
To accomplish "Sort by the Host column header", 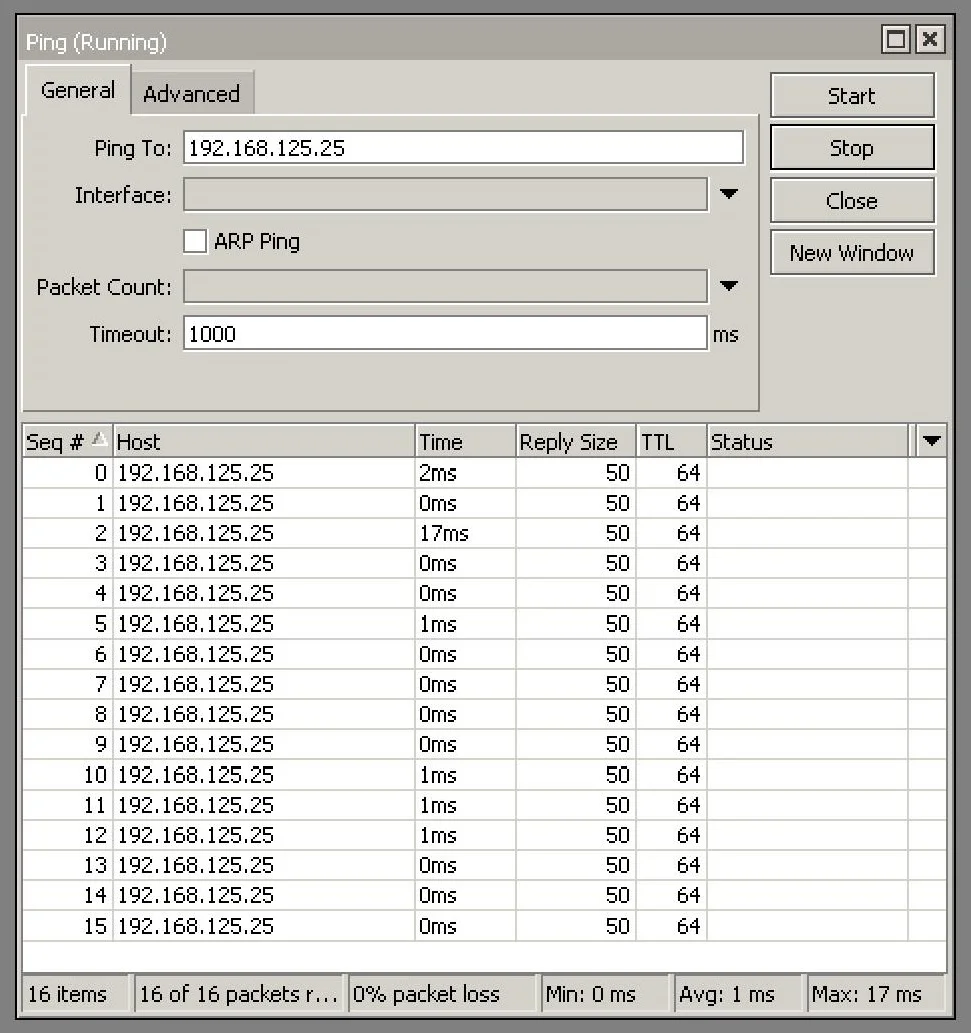I will (264, 442).
